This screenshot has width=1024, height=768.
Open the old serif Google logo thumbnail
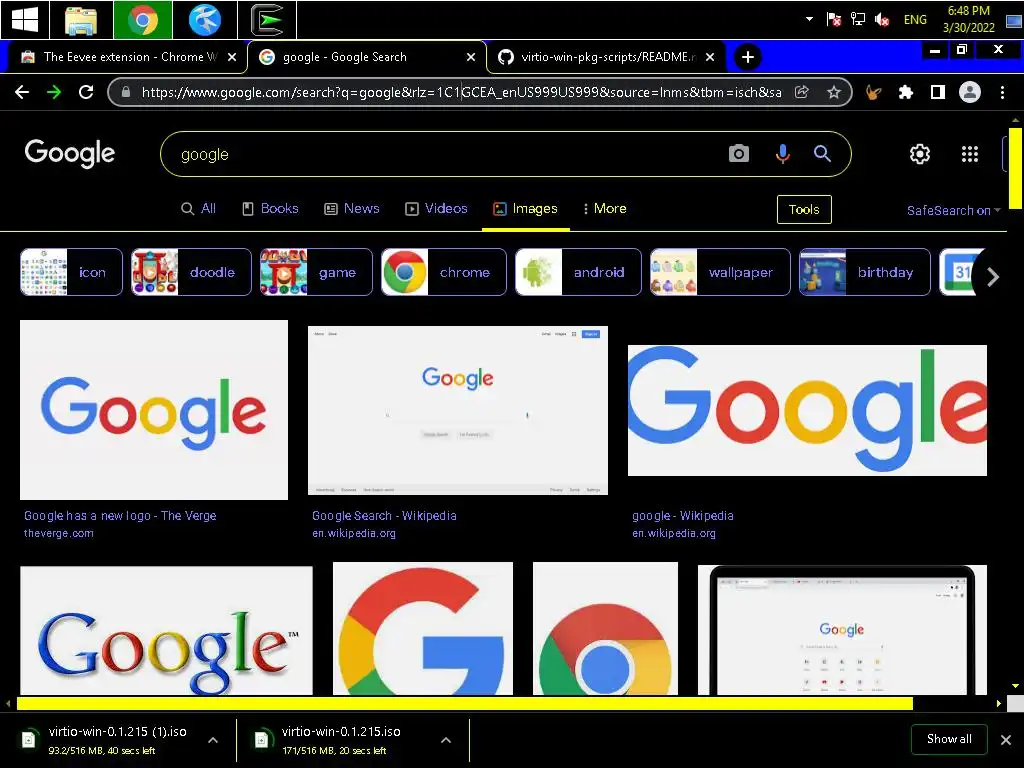pos(167,630)
